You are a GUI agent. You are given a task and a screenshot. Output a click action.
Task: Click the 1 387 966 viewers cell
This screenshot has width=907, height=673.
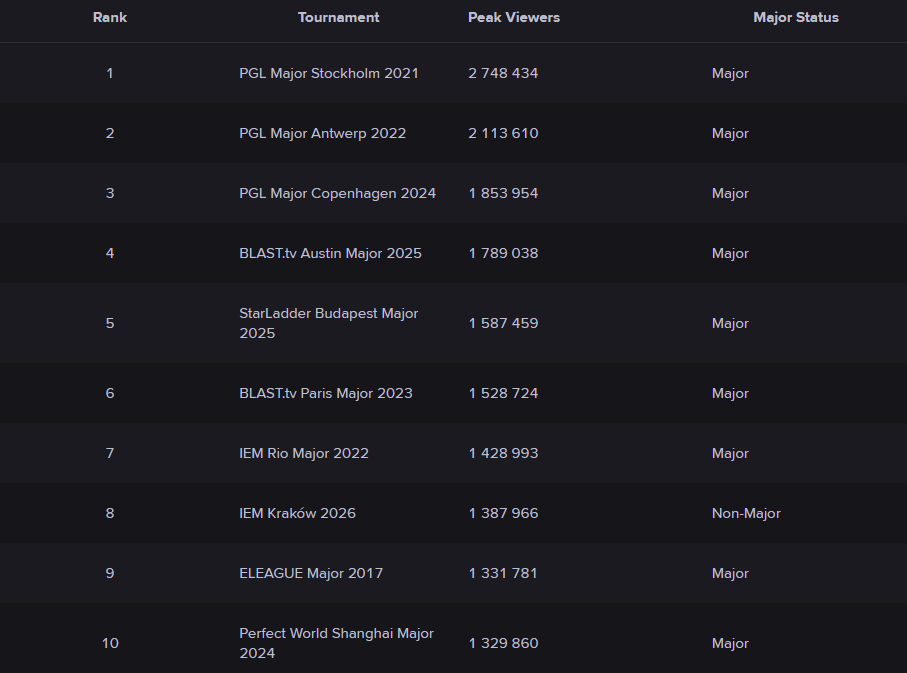click(503, 513)
